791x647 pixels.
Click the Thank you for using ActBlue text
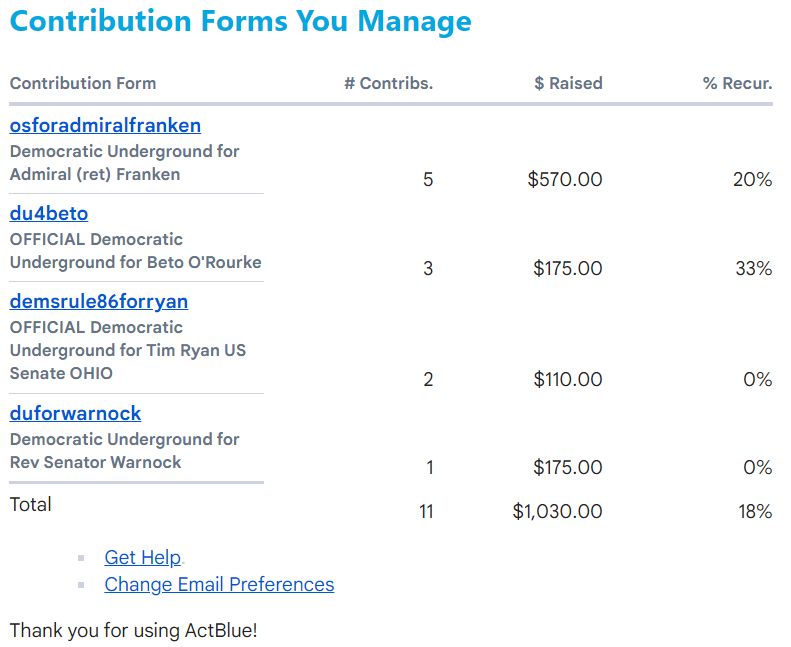(133, 631)
